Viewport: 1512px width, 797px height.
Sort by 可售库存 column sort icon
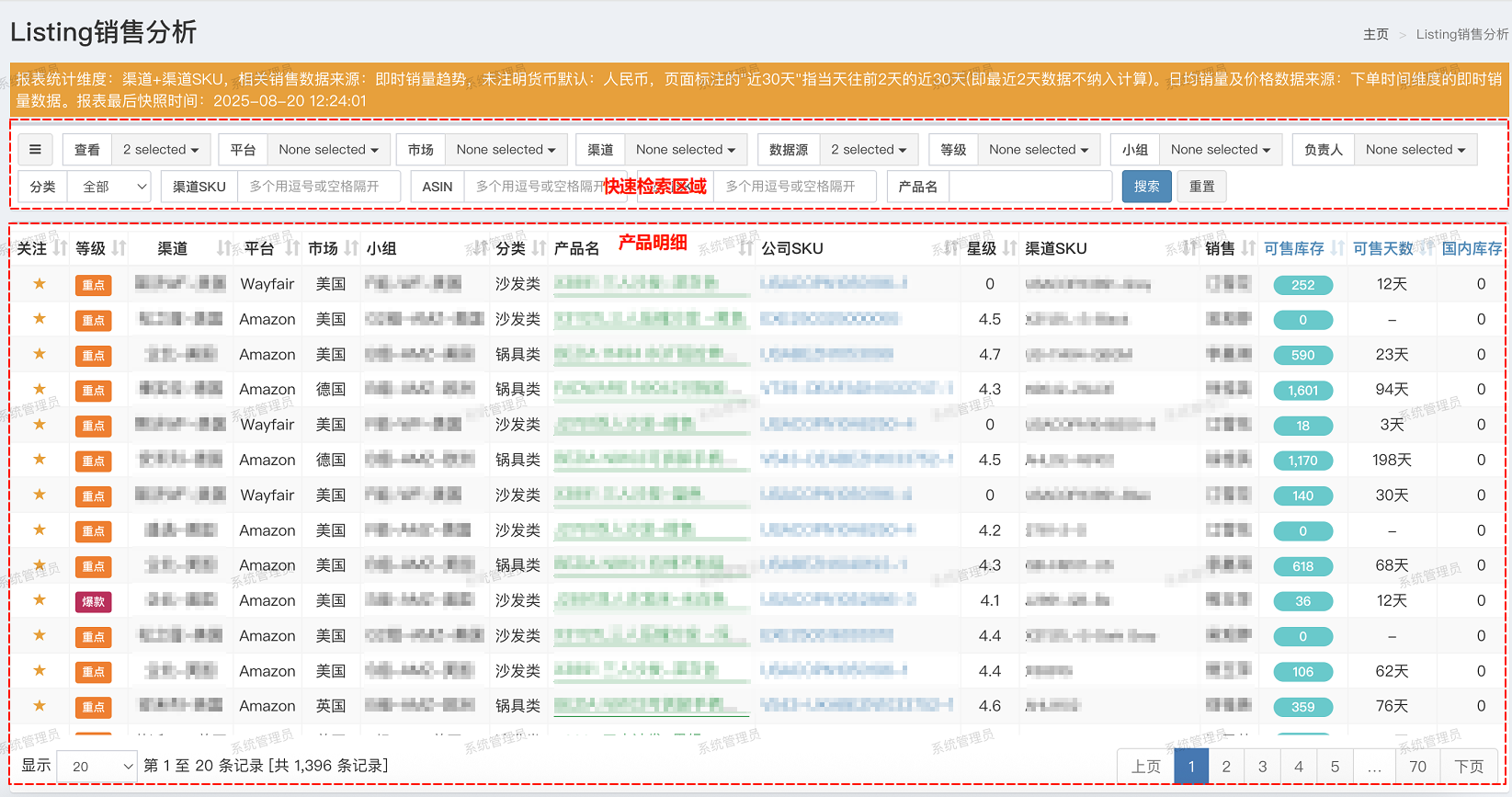click(1337, 248)
